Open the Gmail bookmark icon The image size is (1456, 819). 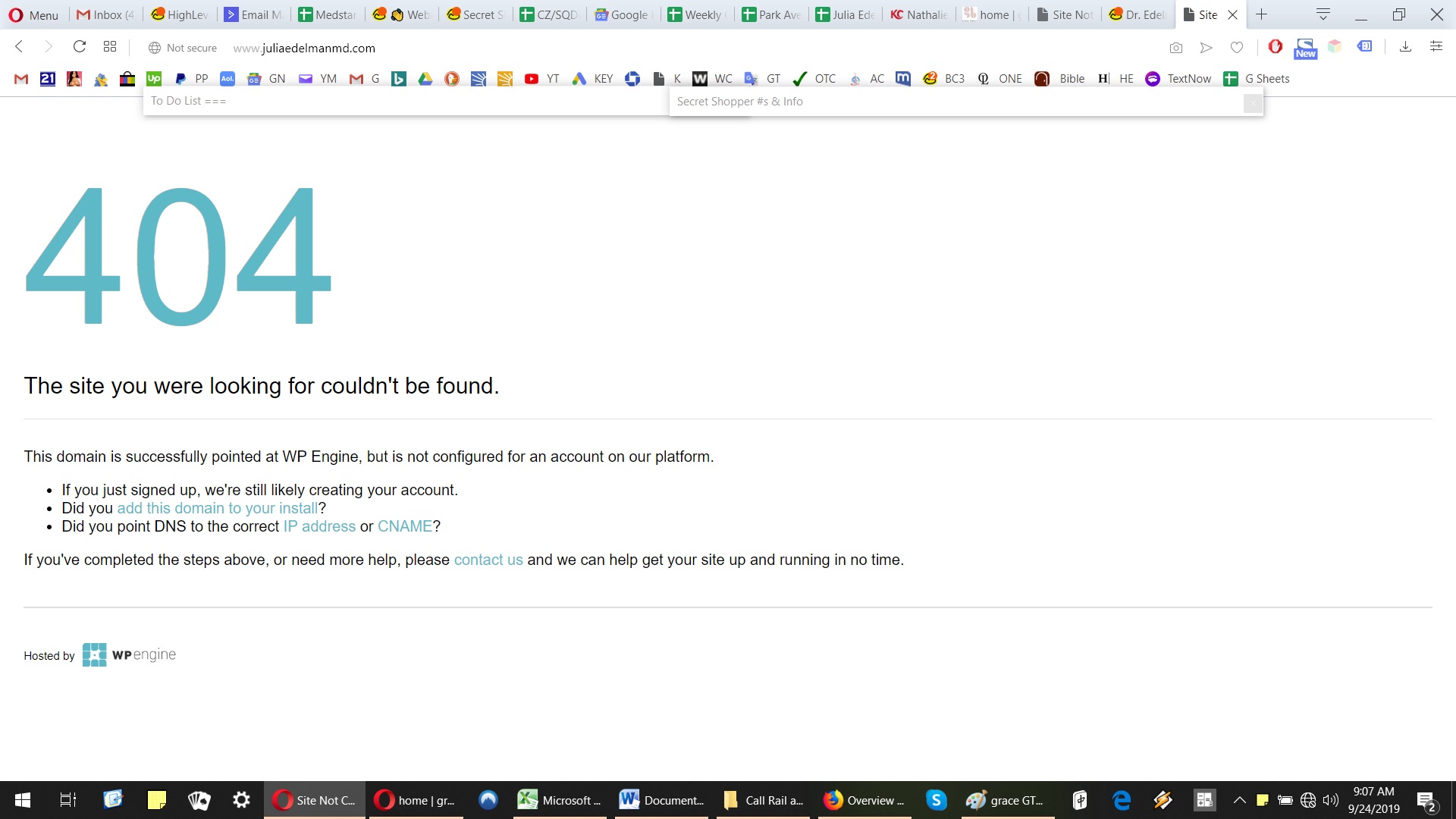(x=21, y=79)
